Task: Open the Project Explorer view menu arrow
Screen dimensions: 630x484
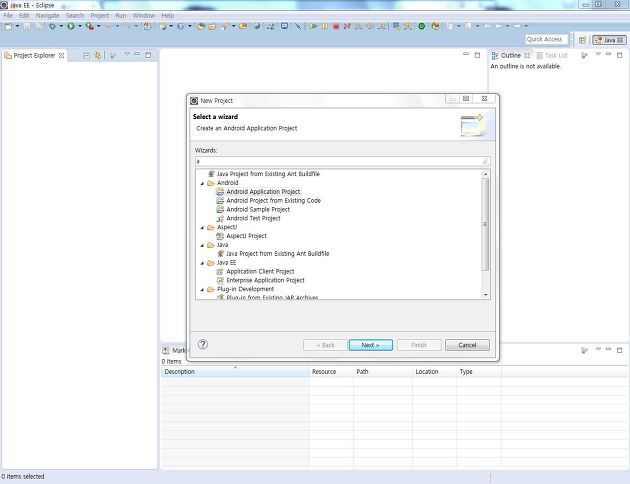Action: click(x=127, y=54)
